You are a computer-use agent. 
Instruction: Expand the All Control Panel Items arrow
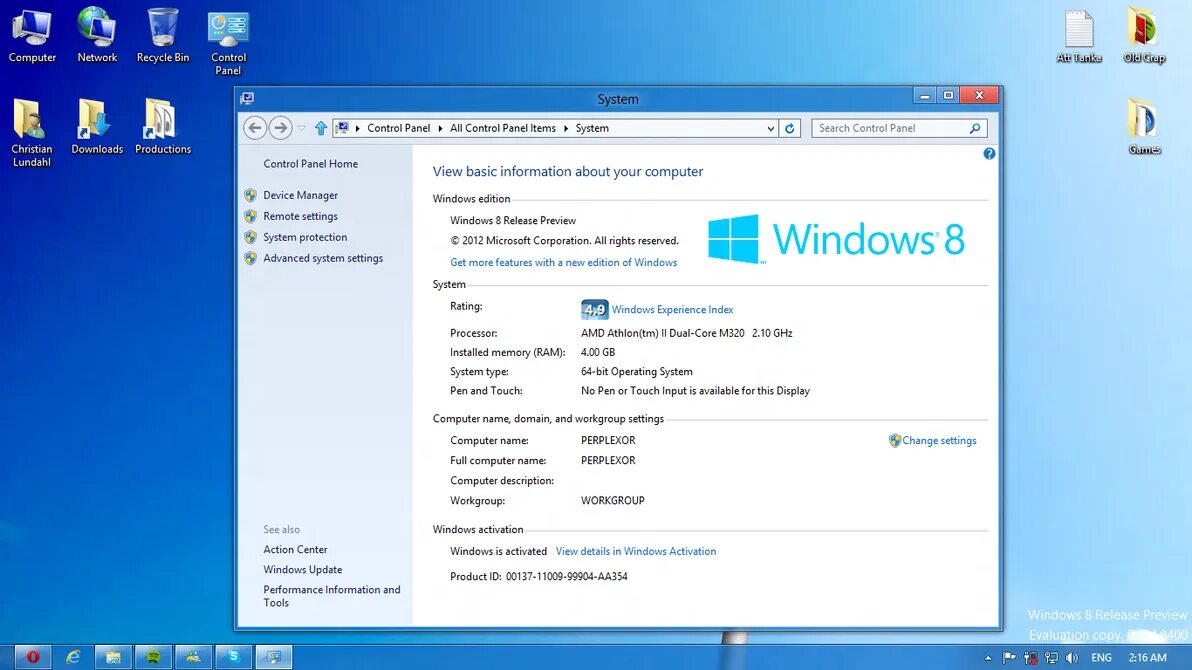566,129
